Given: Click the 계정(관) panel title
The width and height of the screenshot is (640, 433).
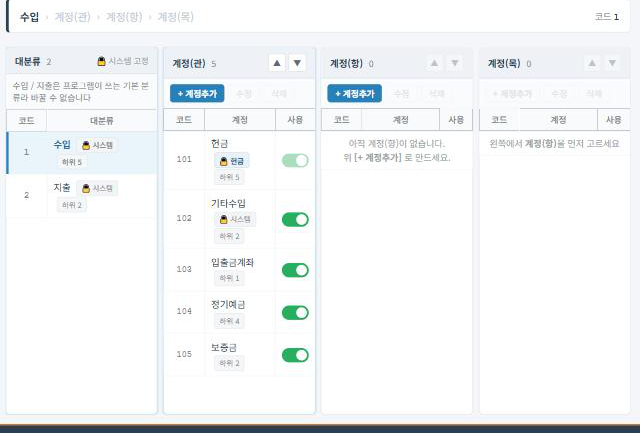Looking at the screenshot, I should (x=189, y=63).
